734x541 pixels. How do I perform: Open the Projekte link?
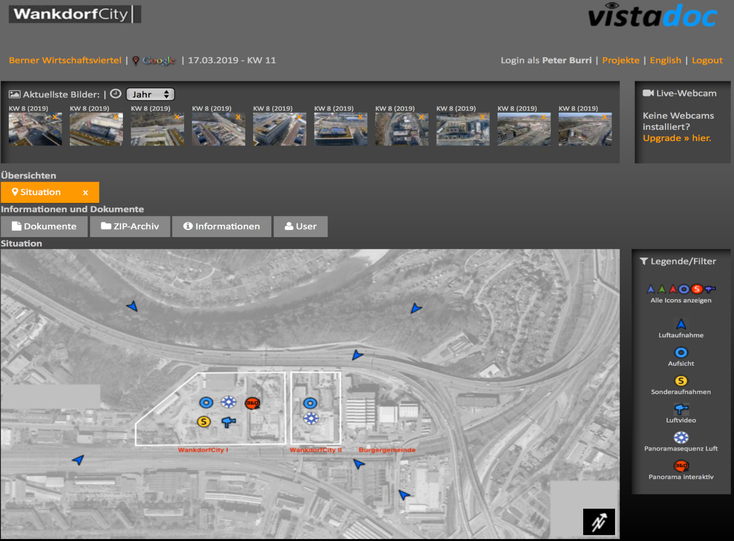click(x=621, y=60)
